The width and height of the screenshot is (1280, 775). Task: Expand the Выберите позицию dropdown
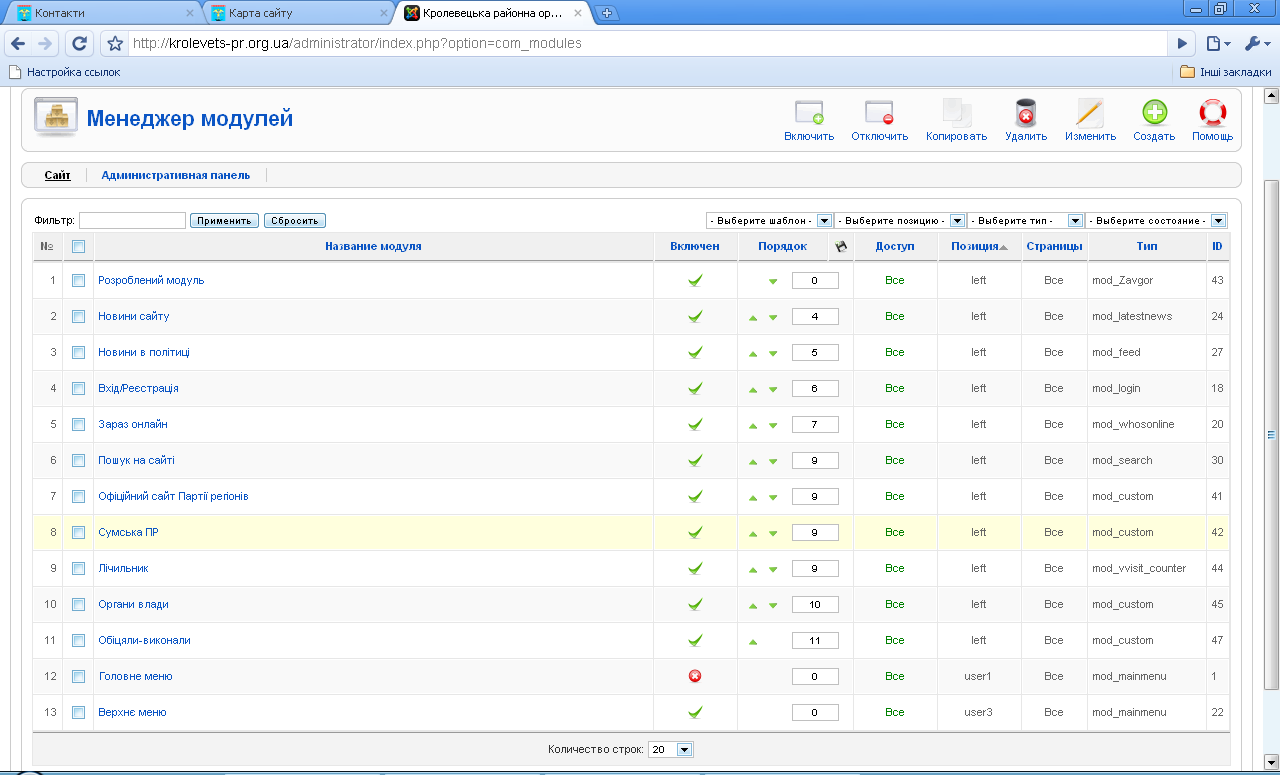pyautogui.click(x=956, y=221)
